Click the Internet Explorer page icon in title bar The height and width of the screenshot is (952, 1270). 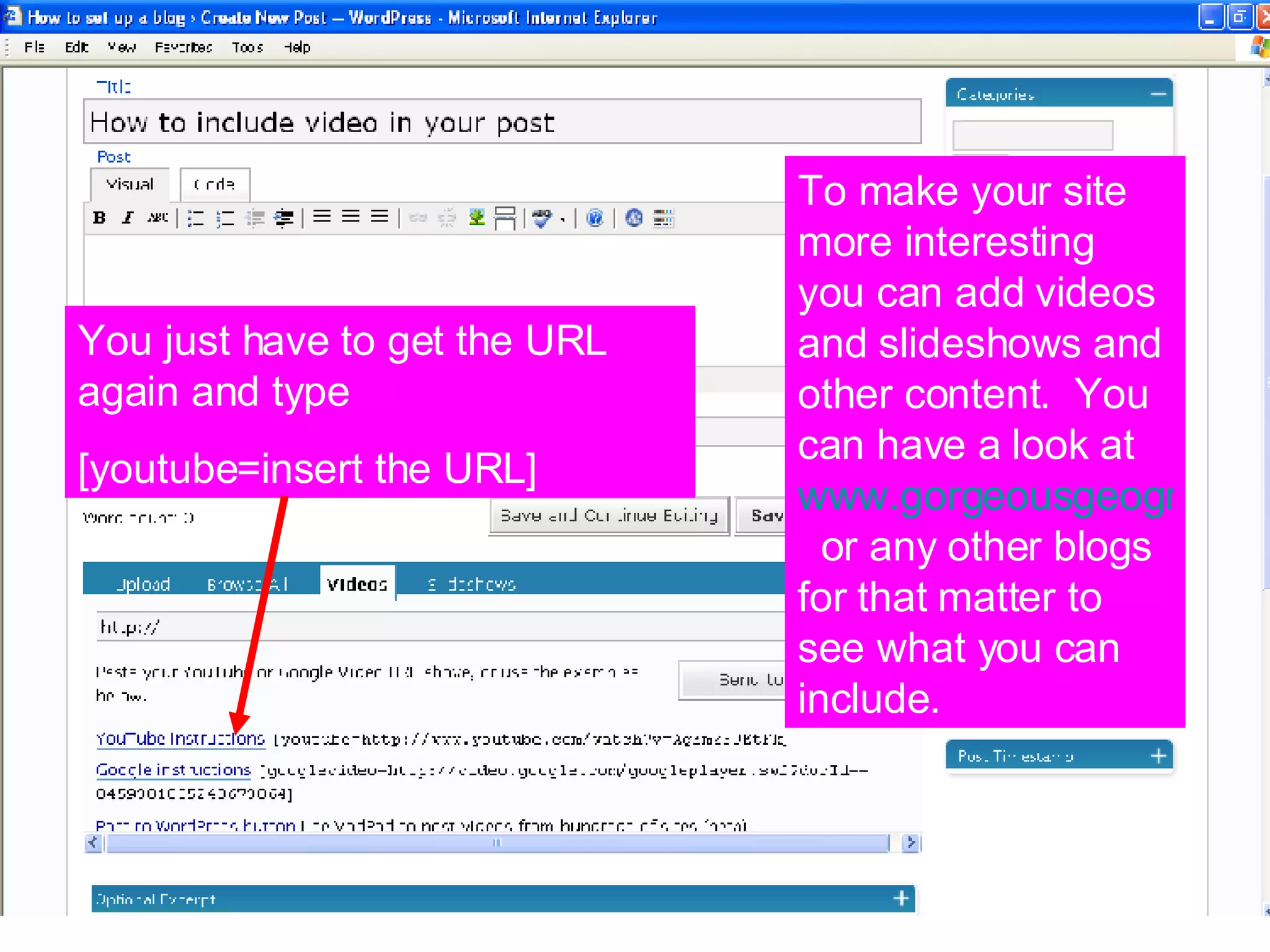[13, 15]
